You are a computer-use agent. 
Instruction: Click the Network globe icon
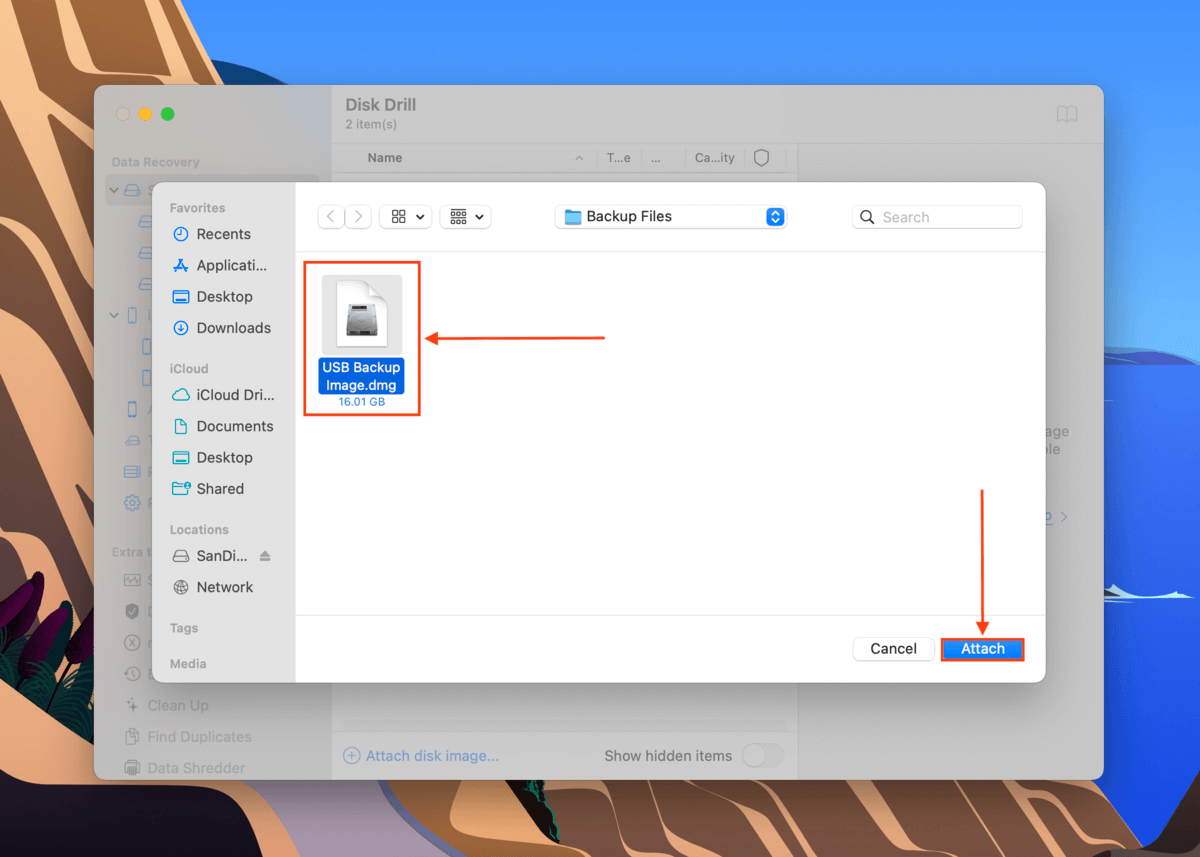pyautogui.click(x=181, y=587)
